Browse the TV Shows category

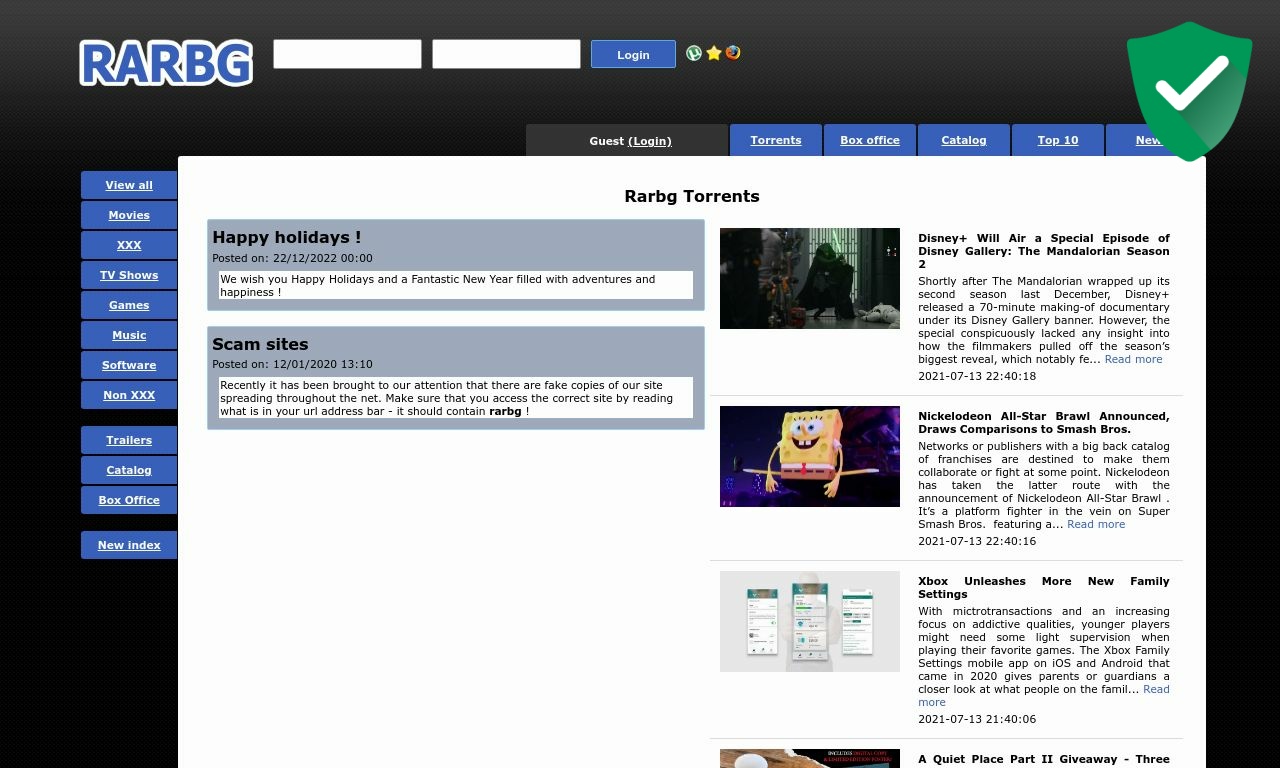[x=129, y=275]
